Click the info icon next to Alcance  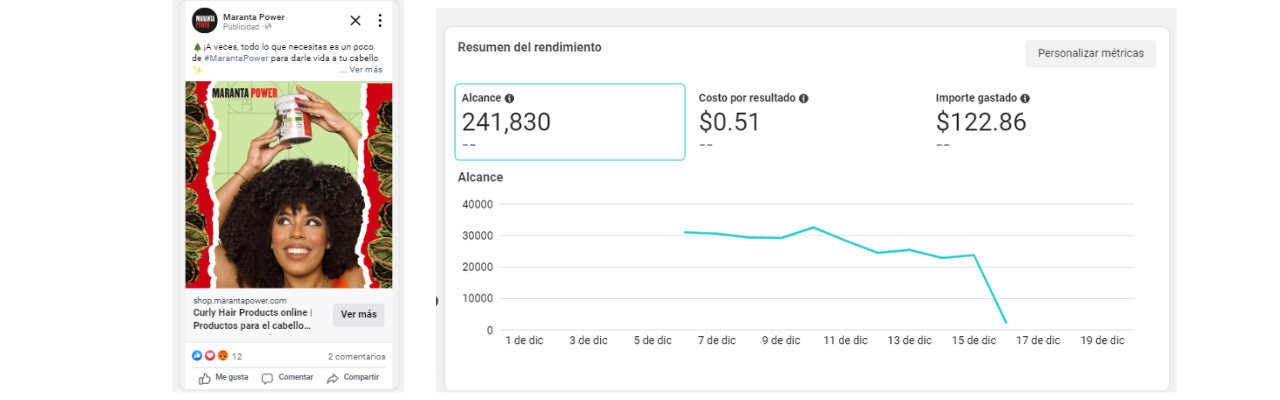click(509, 99)
